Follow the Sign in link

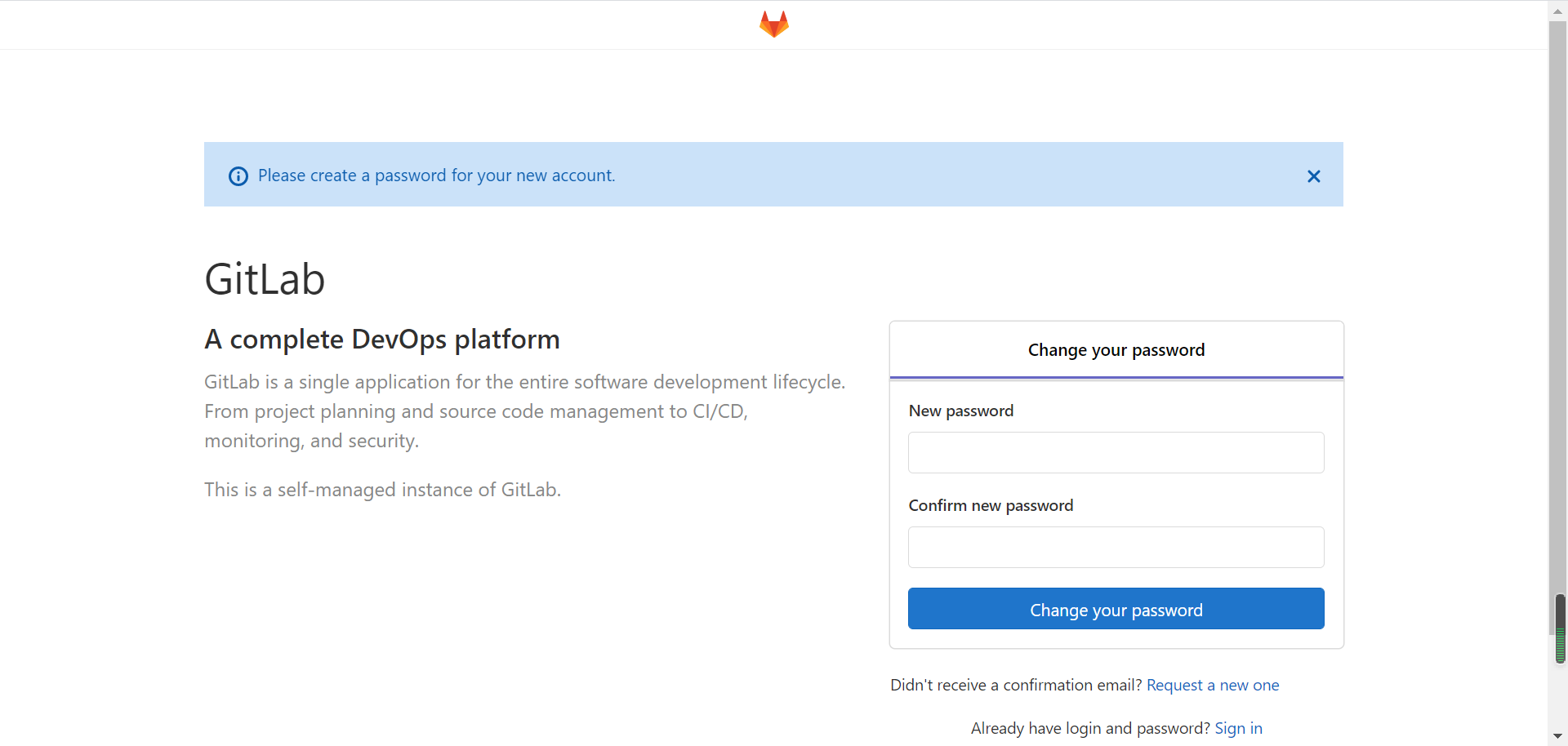[1238, 729]
